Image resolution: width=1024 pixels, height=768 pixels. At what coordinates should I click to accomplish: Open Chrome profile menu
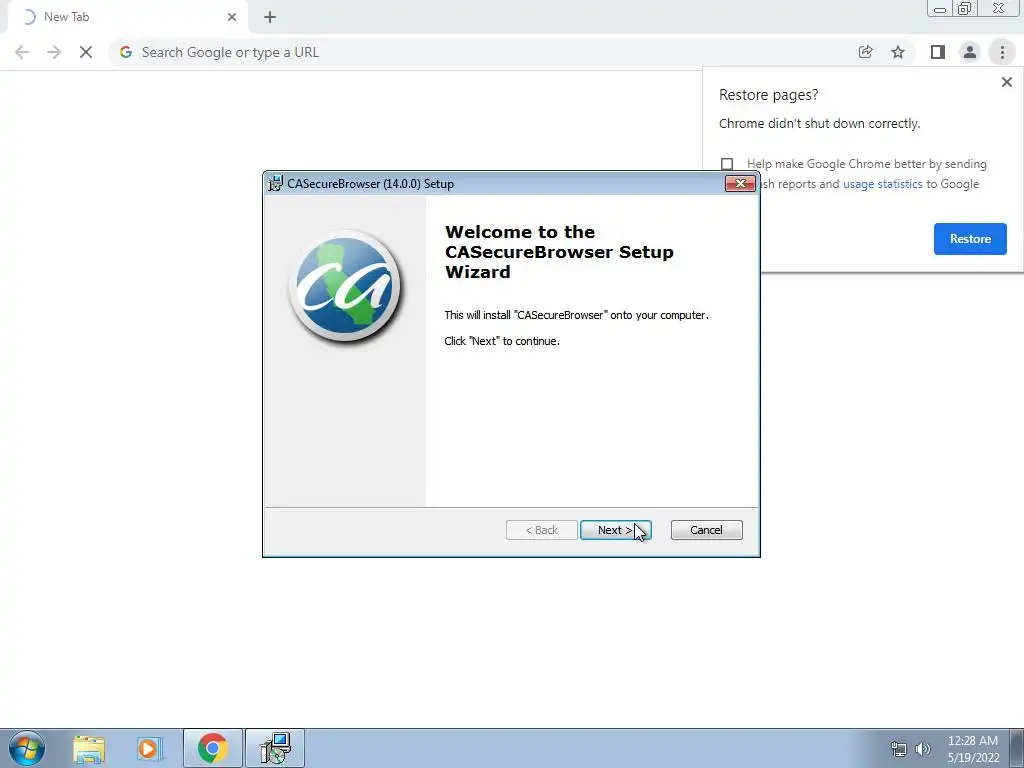[x=970, y=52]
